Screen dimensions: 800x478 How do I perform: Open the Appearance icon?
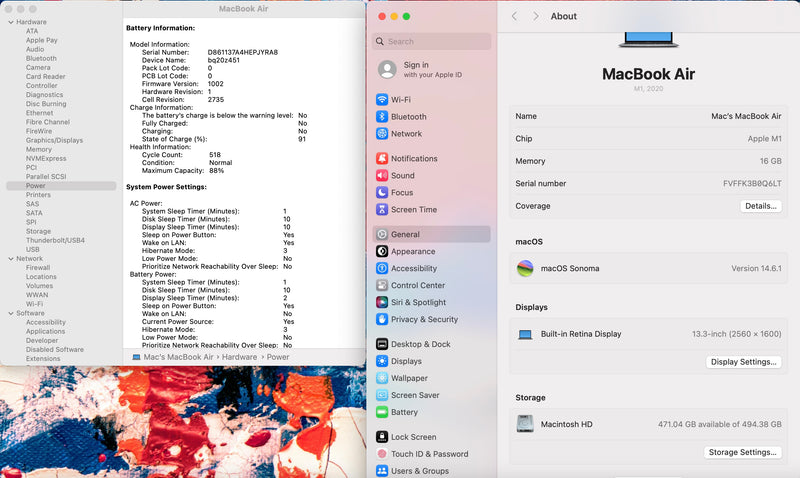tap(382, 251)
